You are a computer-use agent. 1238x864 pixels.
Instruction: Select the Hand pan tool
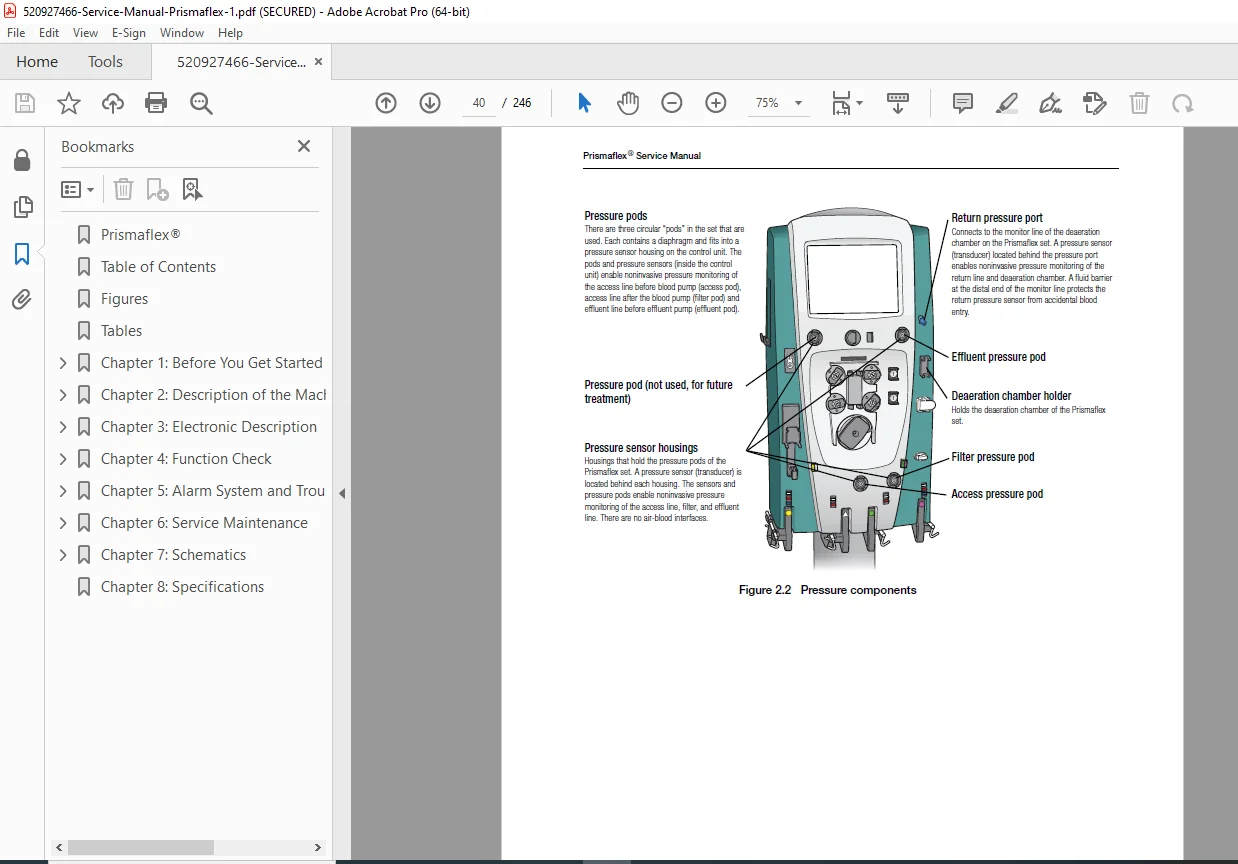[627, 103]
